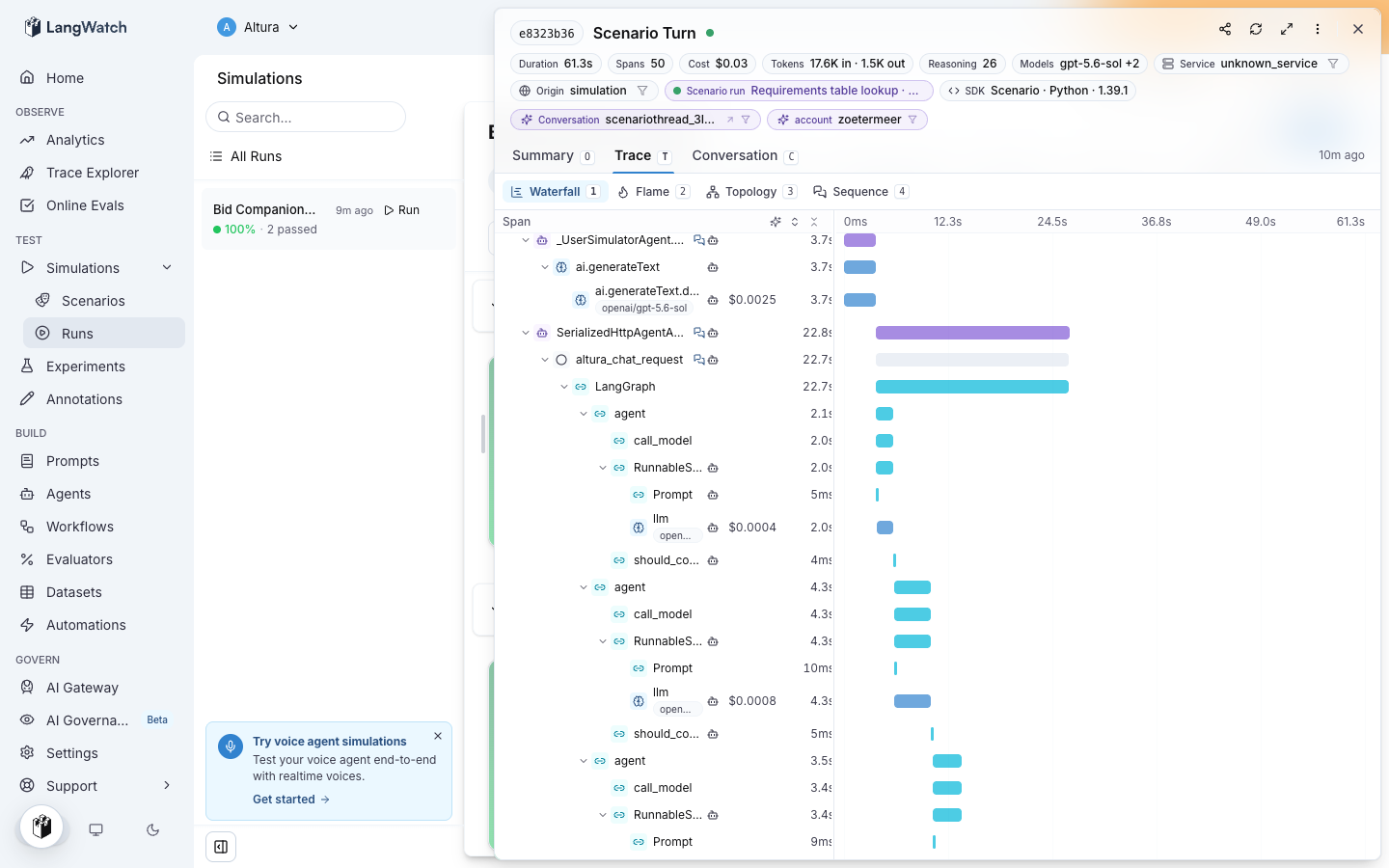Click the share icon in the trace header

click(1225, 29)
